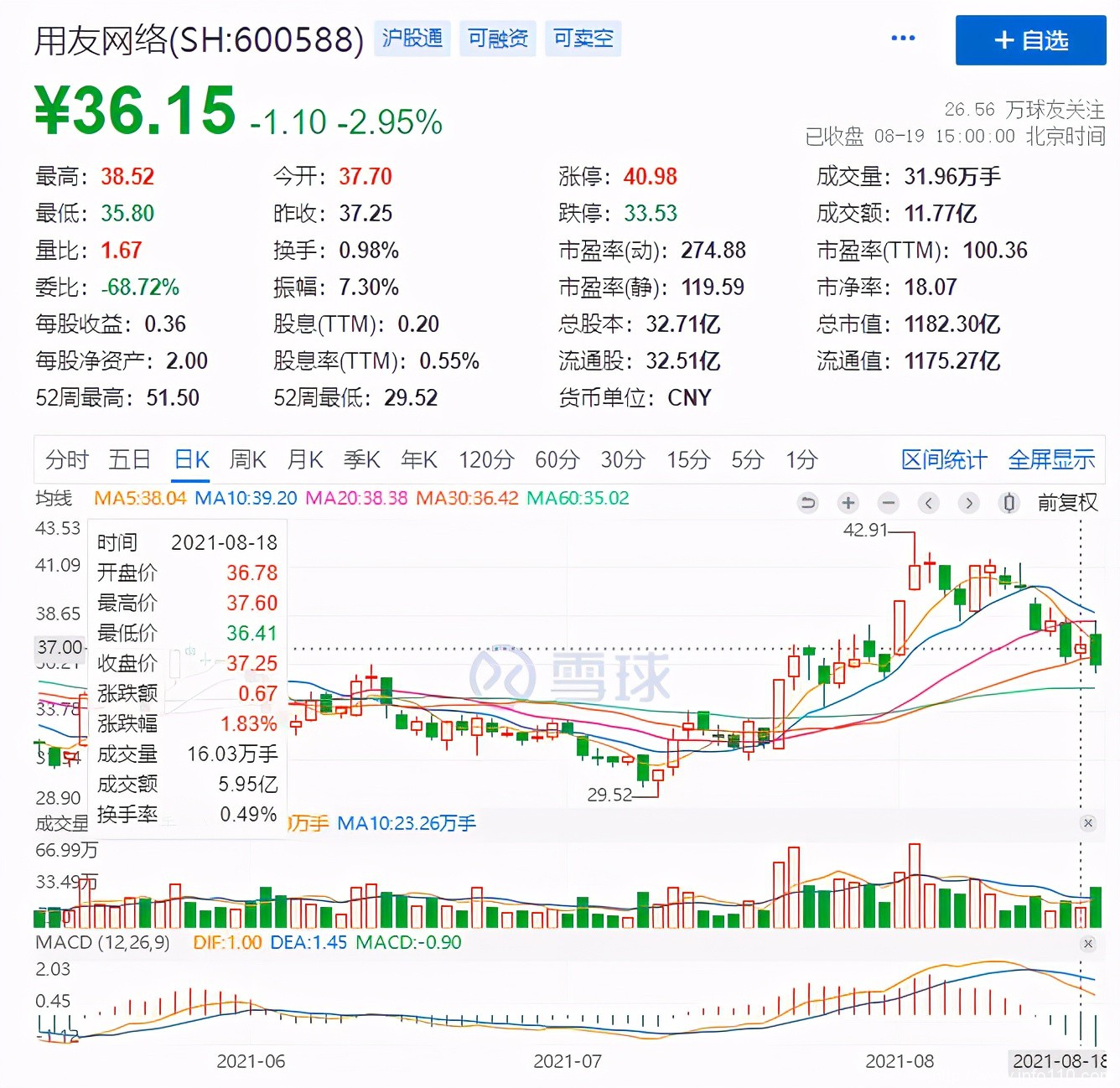
Task: Click the candlestick display mode icon
Action: (x=1009, y=503)
